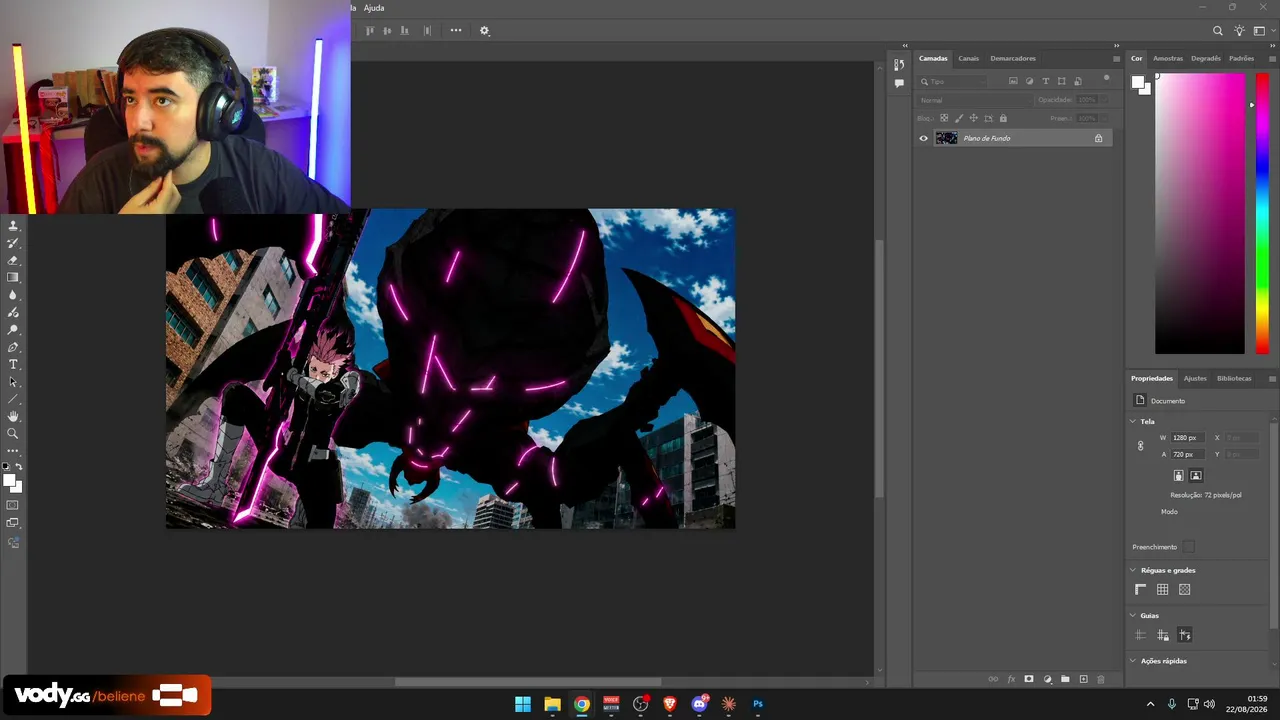Set canvas orientation to portrait

point(1178,476)
